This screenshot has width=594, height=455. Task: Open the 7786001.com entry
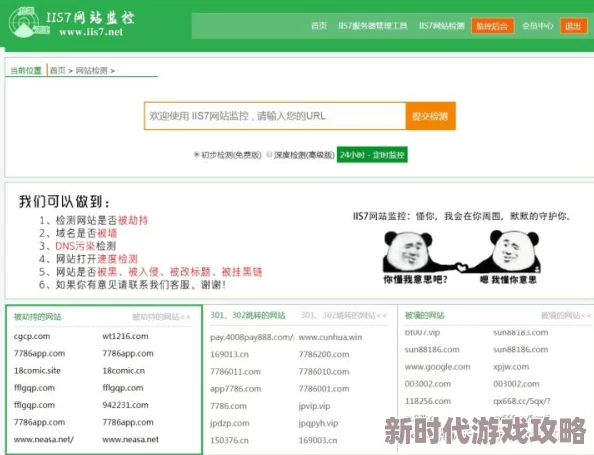[324, 389]
